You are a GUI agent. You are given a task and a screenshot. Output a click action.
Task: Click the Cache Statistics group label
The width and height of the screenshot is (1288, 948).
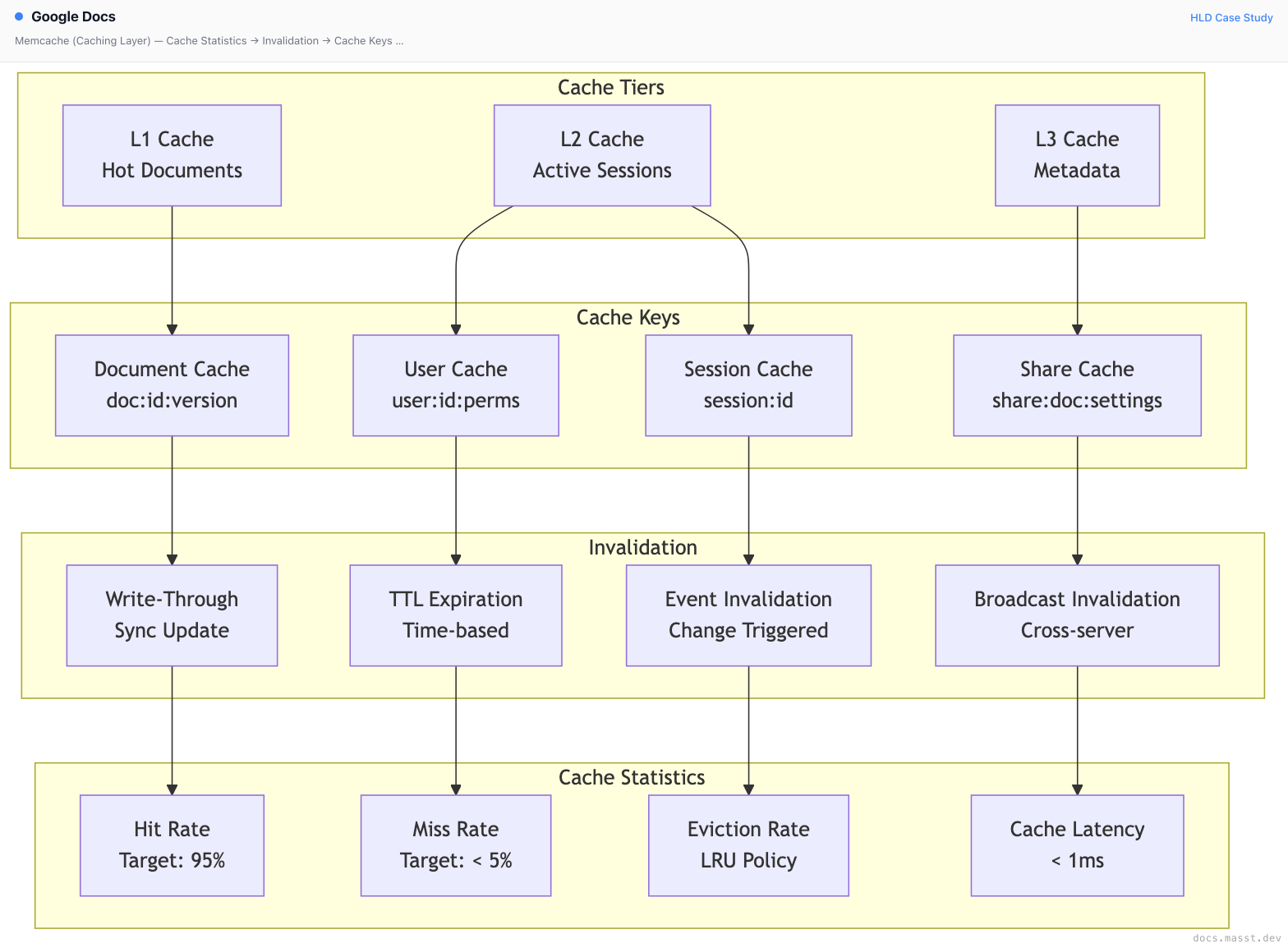(x=632, y=777)
